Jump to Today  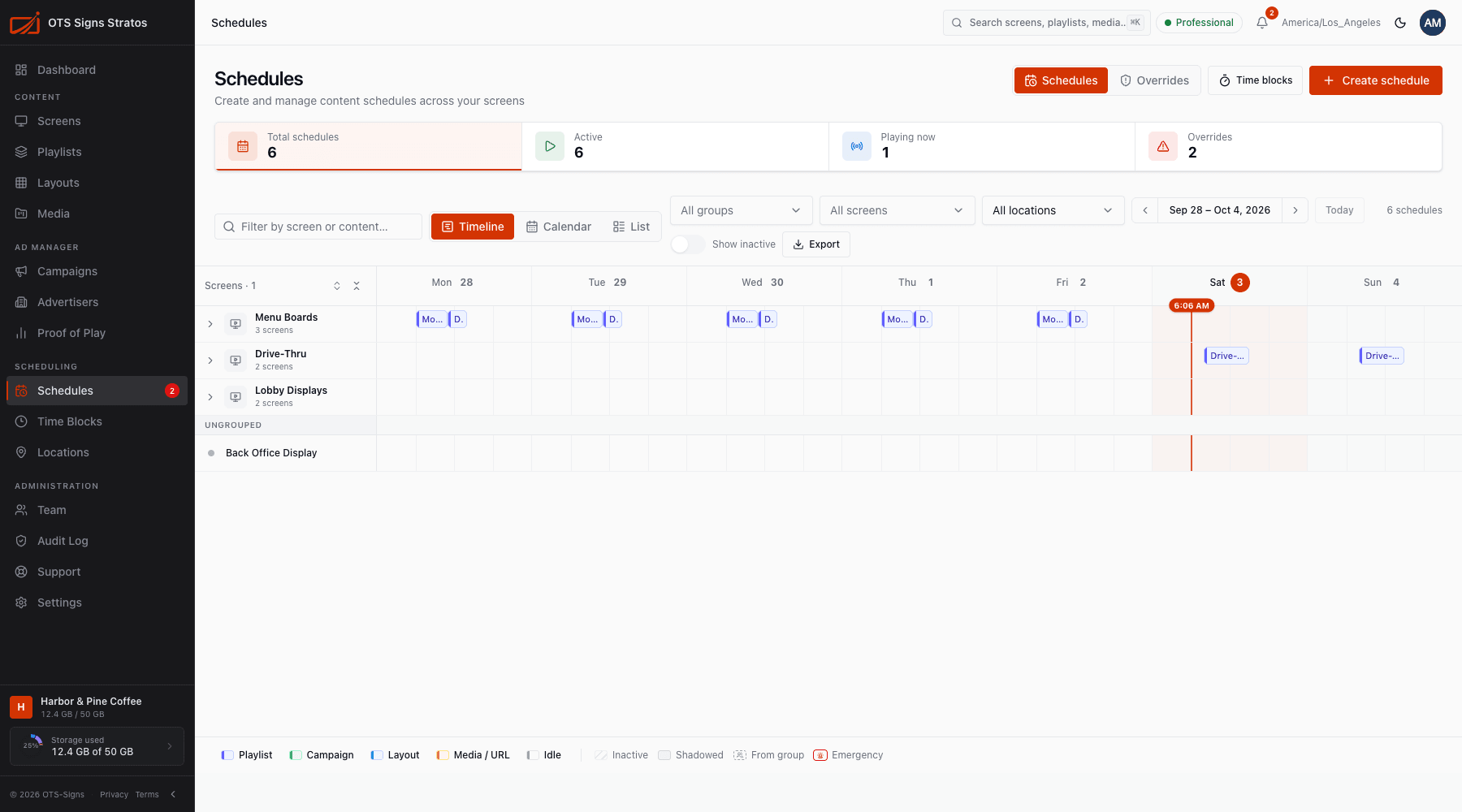1339,210
